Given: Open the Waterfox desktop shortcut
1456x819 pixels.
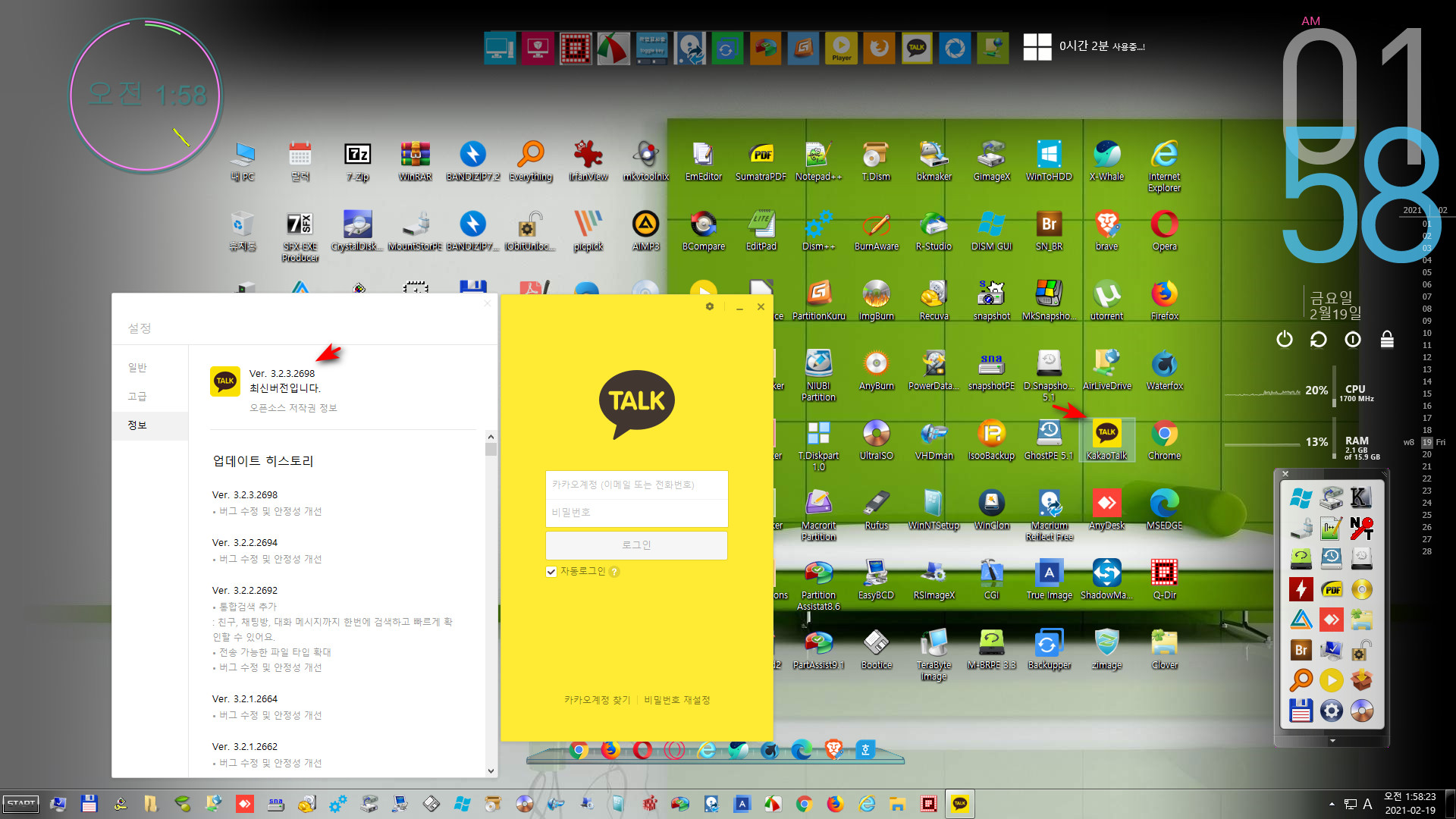Looking at the screenshot, I should (1164, 370).
